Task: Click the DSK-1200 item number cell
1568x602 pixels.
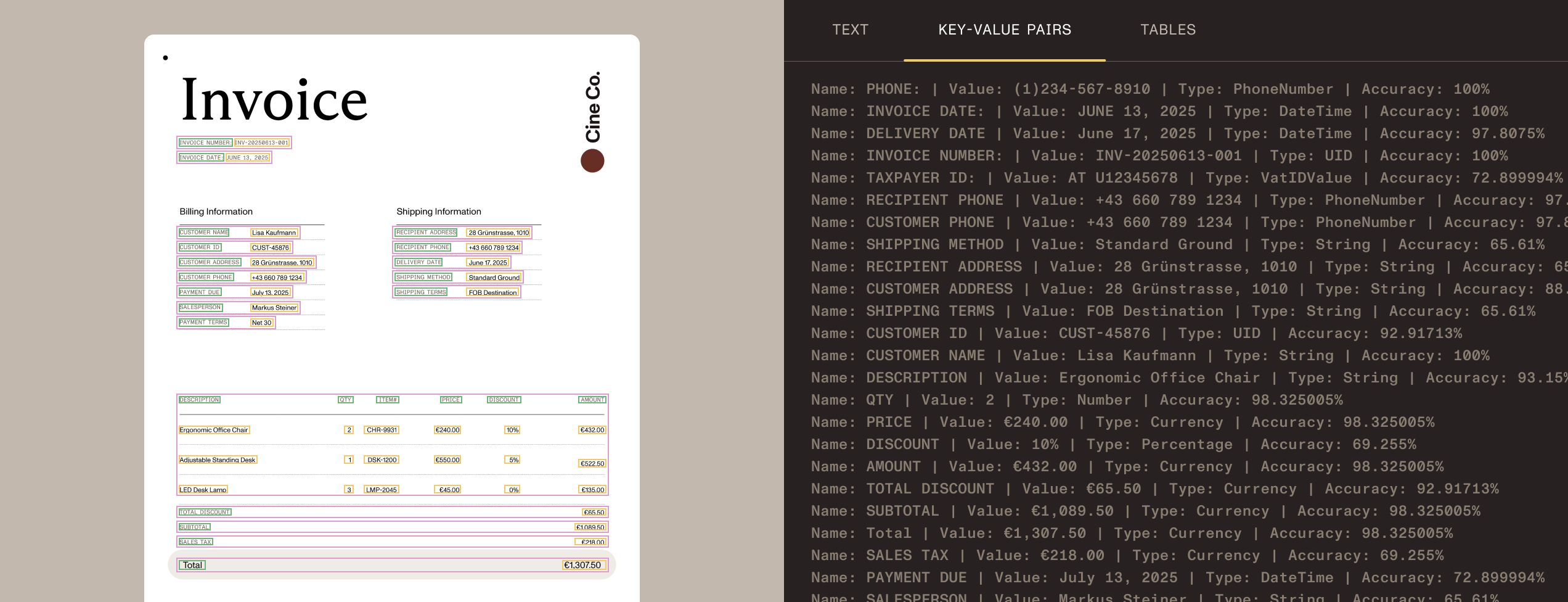Action: coord(382,460)
